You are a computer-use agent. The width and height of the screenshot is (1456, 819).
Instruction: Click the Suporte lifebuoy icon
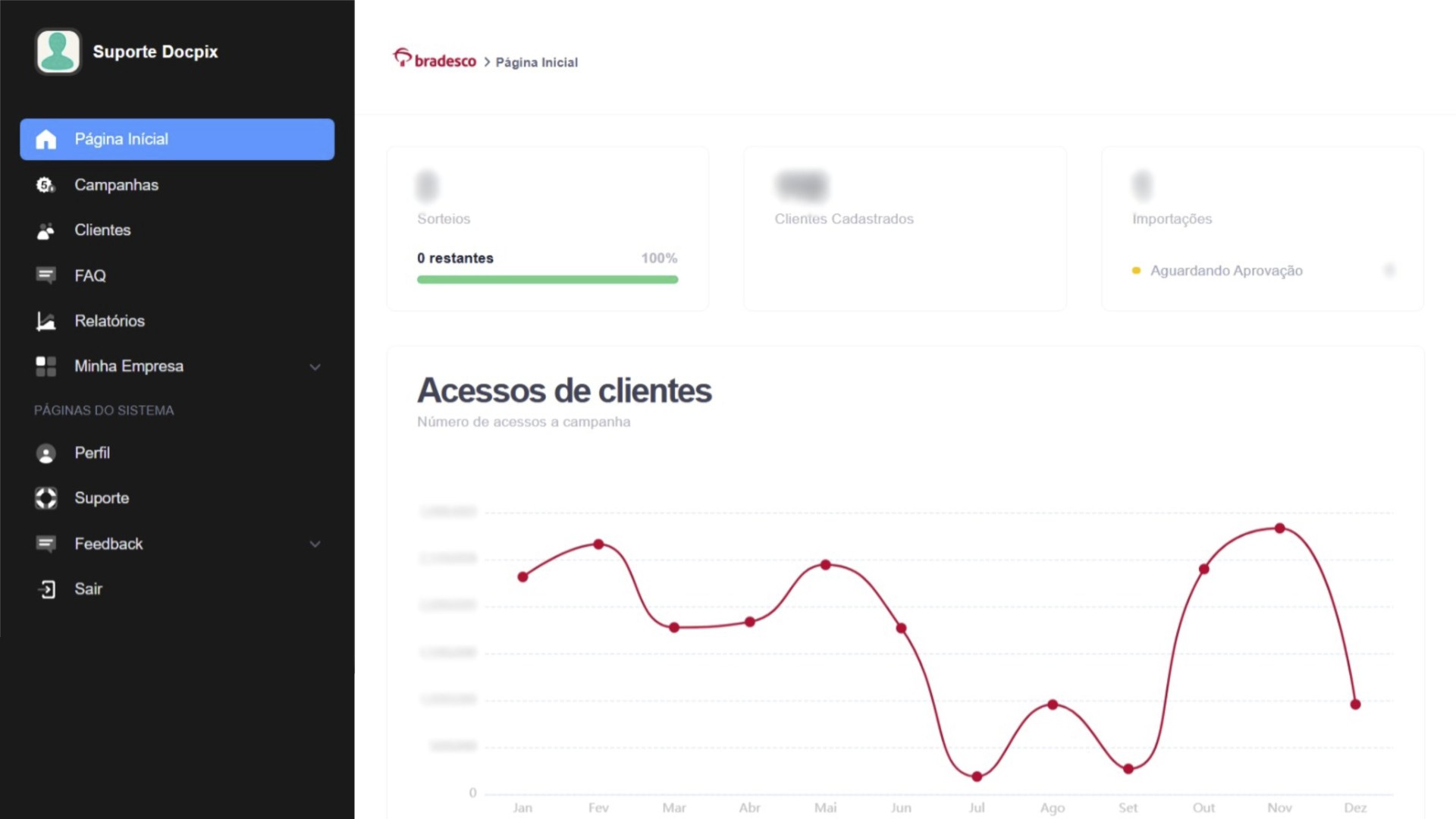pos(45,498)
